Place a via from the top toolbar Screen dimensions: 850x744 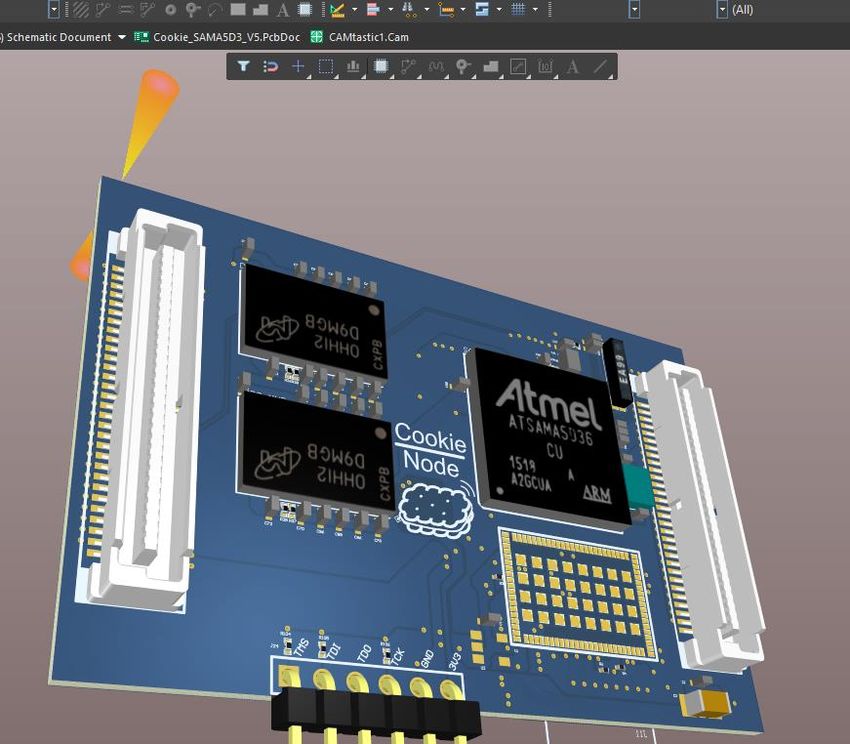click(x=192, y=9)
